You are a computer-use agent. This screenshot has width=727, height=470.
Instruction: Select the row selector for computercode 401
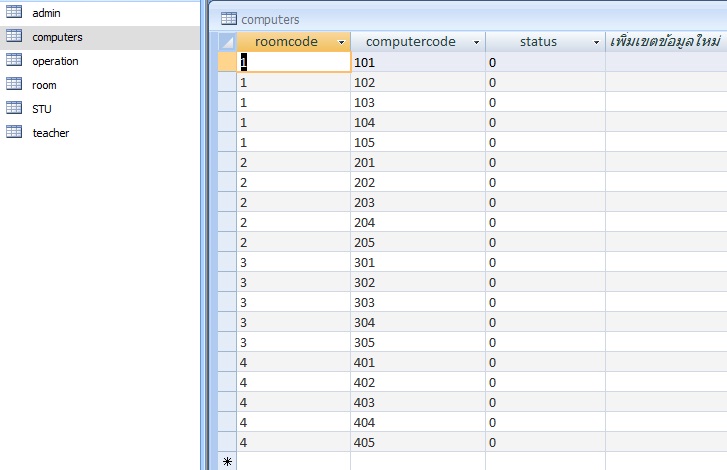click(227, 362)
